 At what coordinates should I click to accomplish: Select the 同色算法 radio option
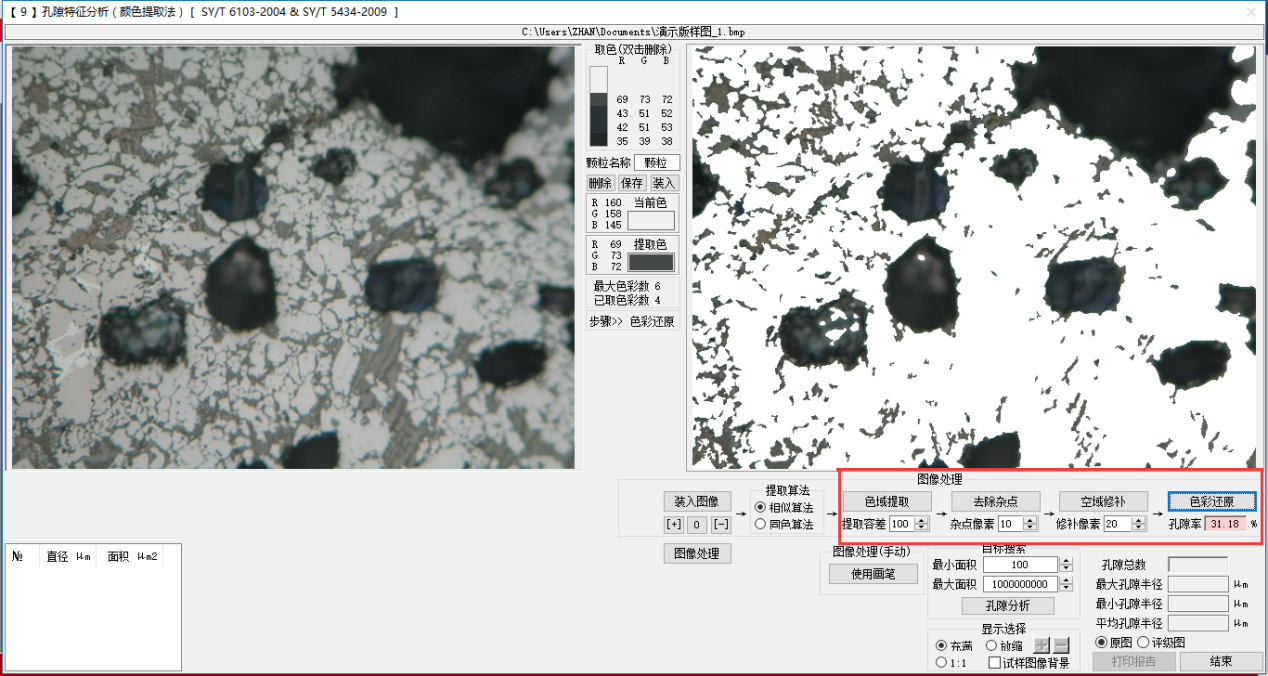[761, 524]
